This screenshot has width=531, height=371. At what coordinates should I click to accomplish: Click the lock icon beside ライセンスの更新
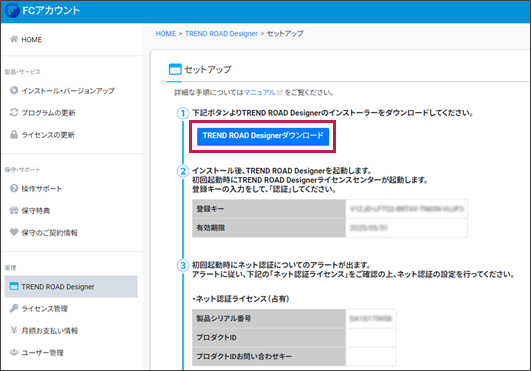pyautogui.click(x=14, y=134)
